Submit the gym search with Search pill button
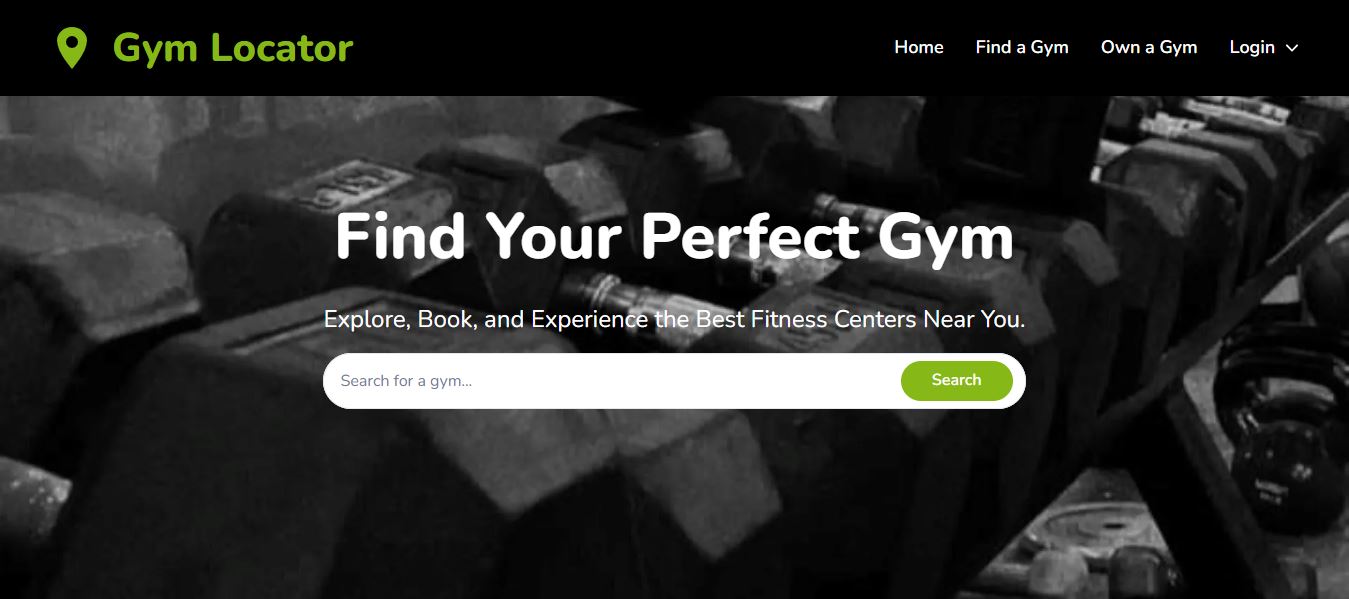This screenshot has height=599, width=1349. pyautogui.click(x=956, y=380)
